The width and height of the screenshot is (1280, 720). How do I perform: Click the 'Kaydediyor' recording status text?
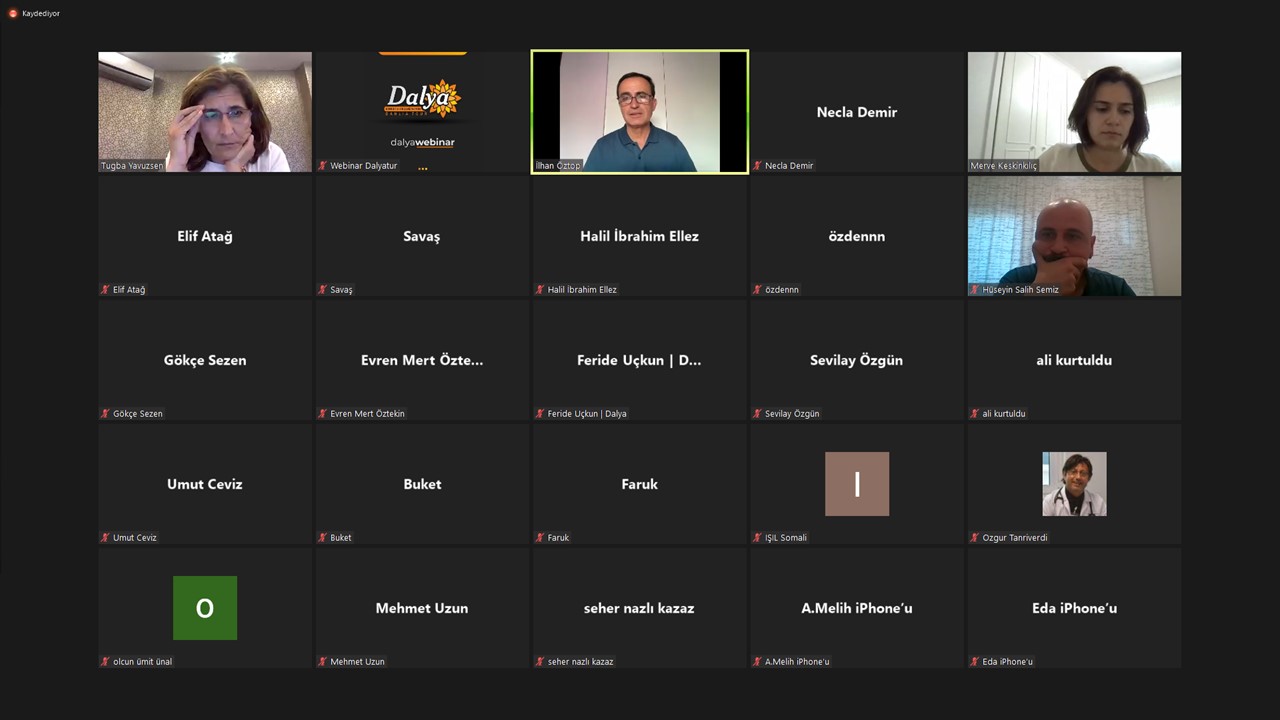point(41,13)
